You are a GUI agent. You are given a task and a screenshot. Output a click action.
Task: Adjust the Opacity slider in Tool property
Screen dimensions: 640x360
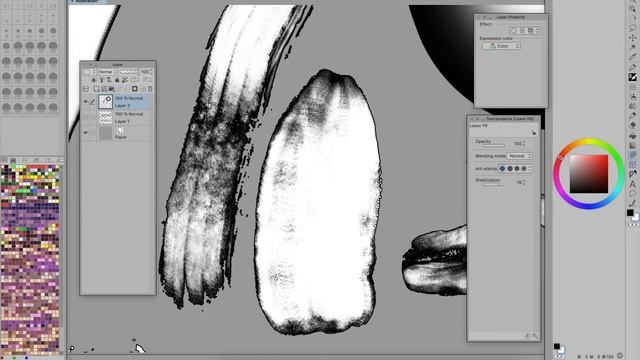point(494,145)
